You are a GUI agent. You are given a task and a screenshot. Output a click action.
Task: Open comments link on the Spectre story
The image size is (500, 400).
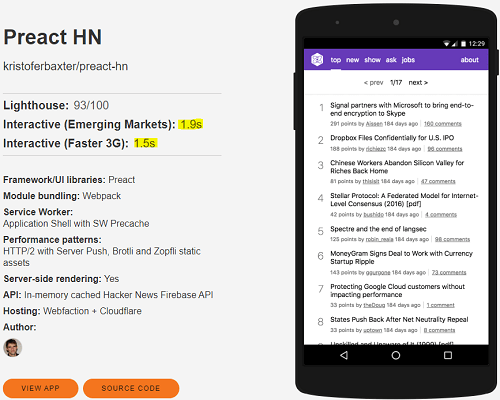click(452, 239)
